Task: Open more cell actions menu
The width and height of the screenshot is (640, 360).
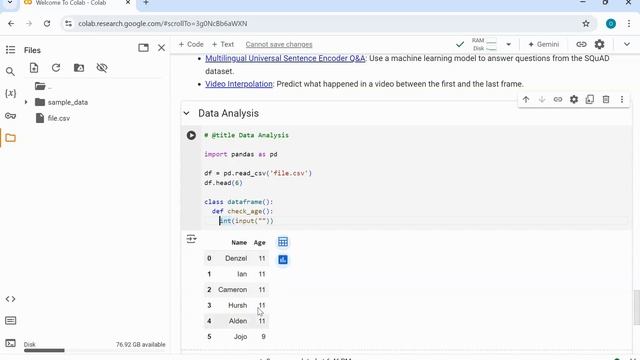Action: (x=622, y=99)
